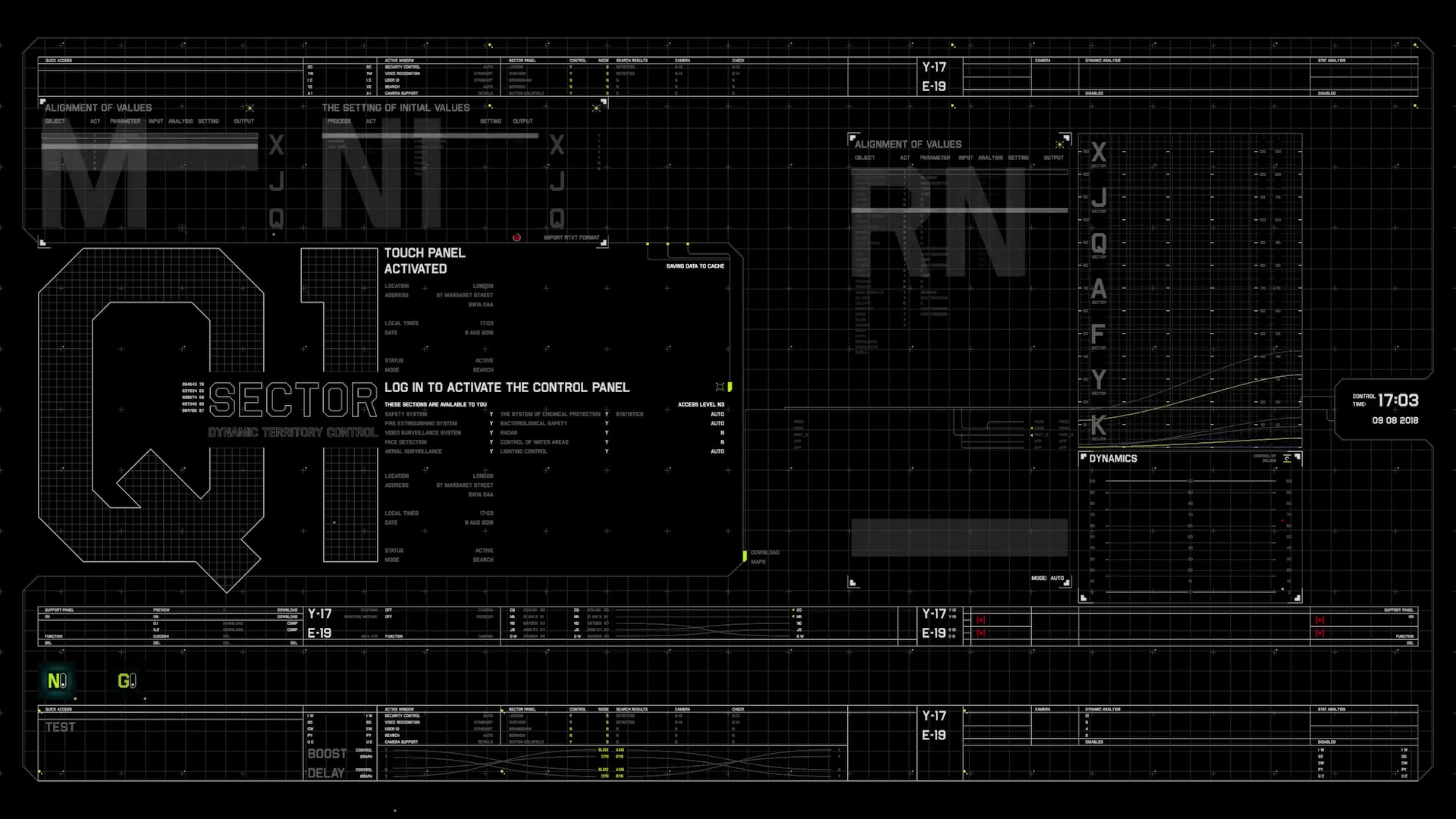
Task: Toggle OFF value on Chatham row
Action: [x=388, y=610]
